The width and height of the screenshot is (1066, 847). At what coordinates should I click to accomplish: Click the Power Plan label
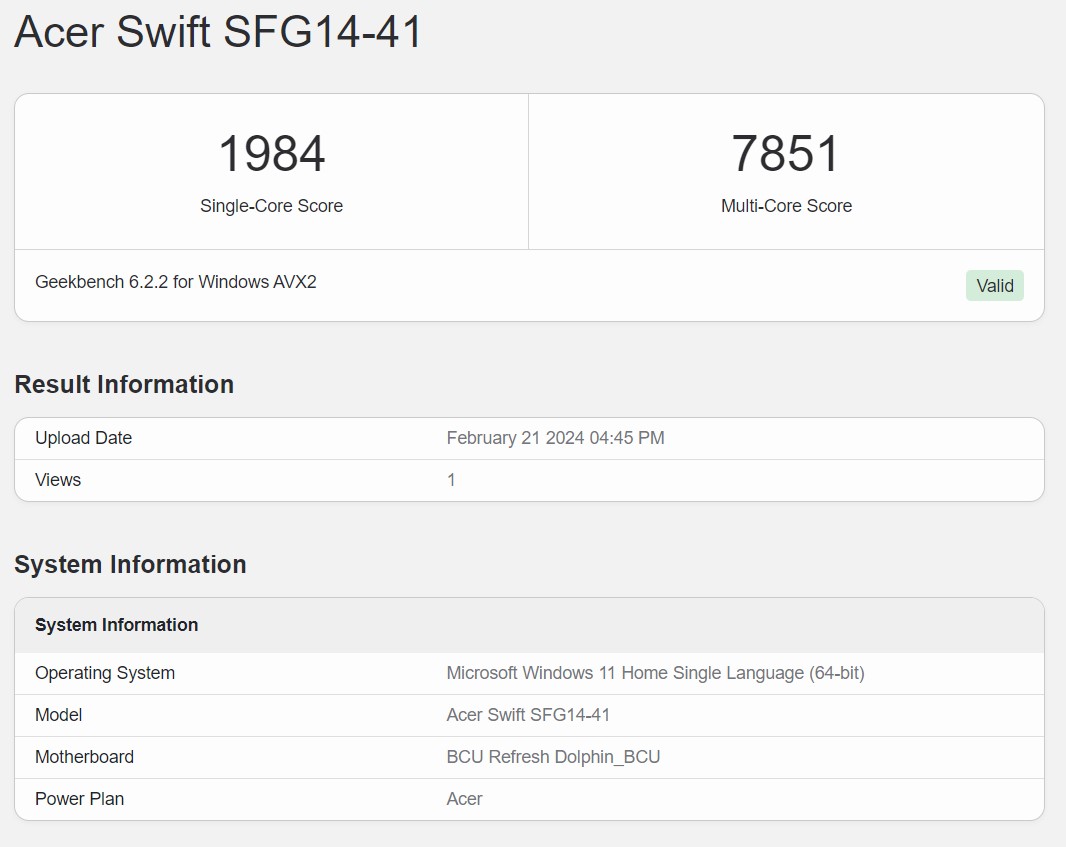pos(80,799)
